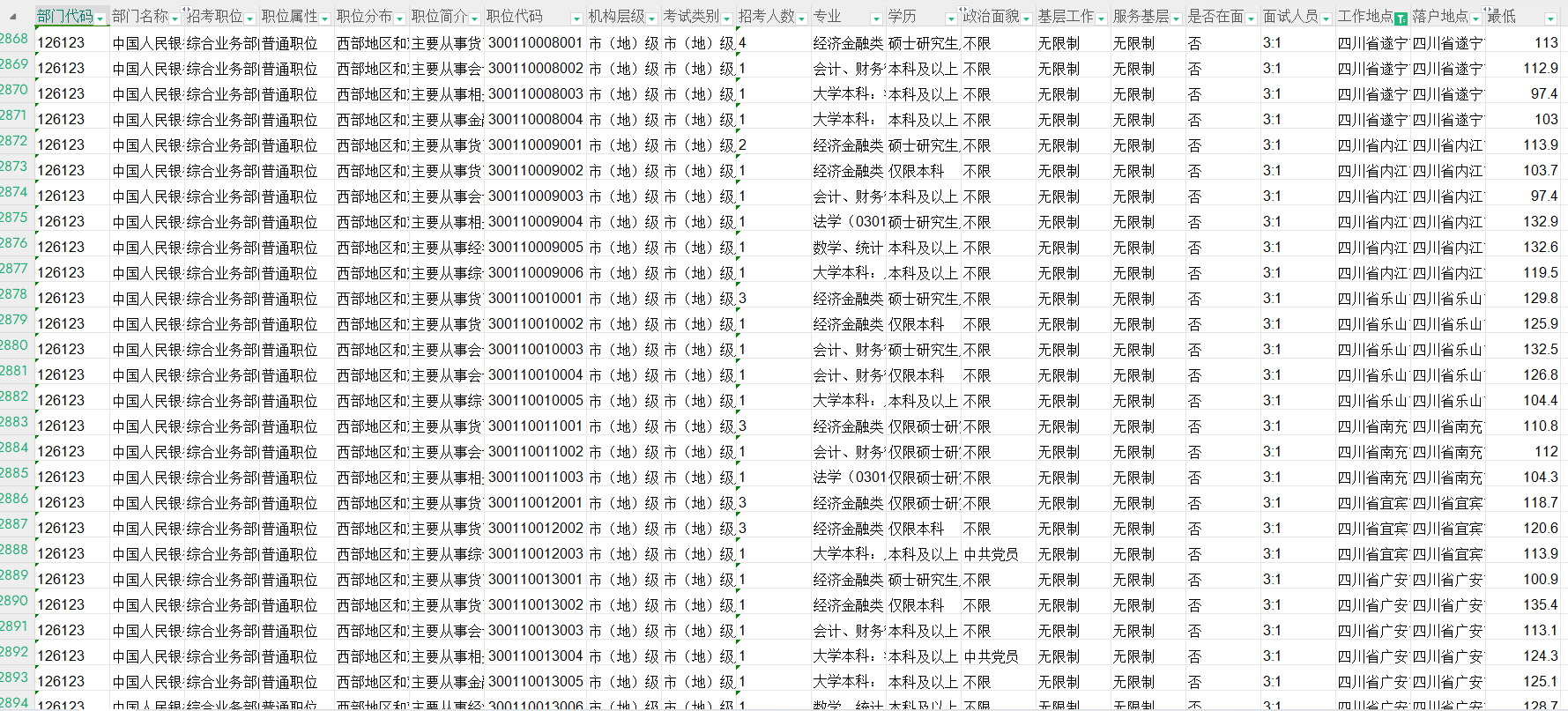Viewport: 1568px width, 711px height.
Task: Click the select-all corner triangle of the sheet
Action: [13, 17]
